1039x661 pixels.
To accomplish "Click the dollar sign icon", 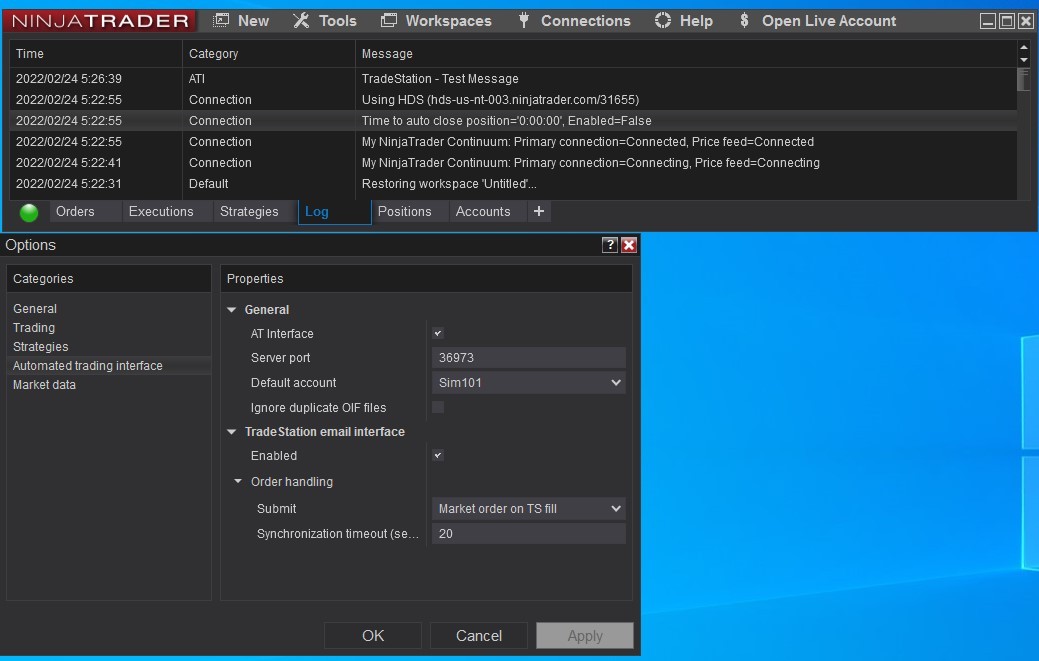I will click(744, 21).
